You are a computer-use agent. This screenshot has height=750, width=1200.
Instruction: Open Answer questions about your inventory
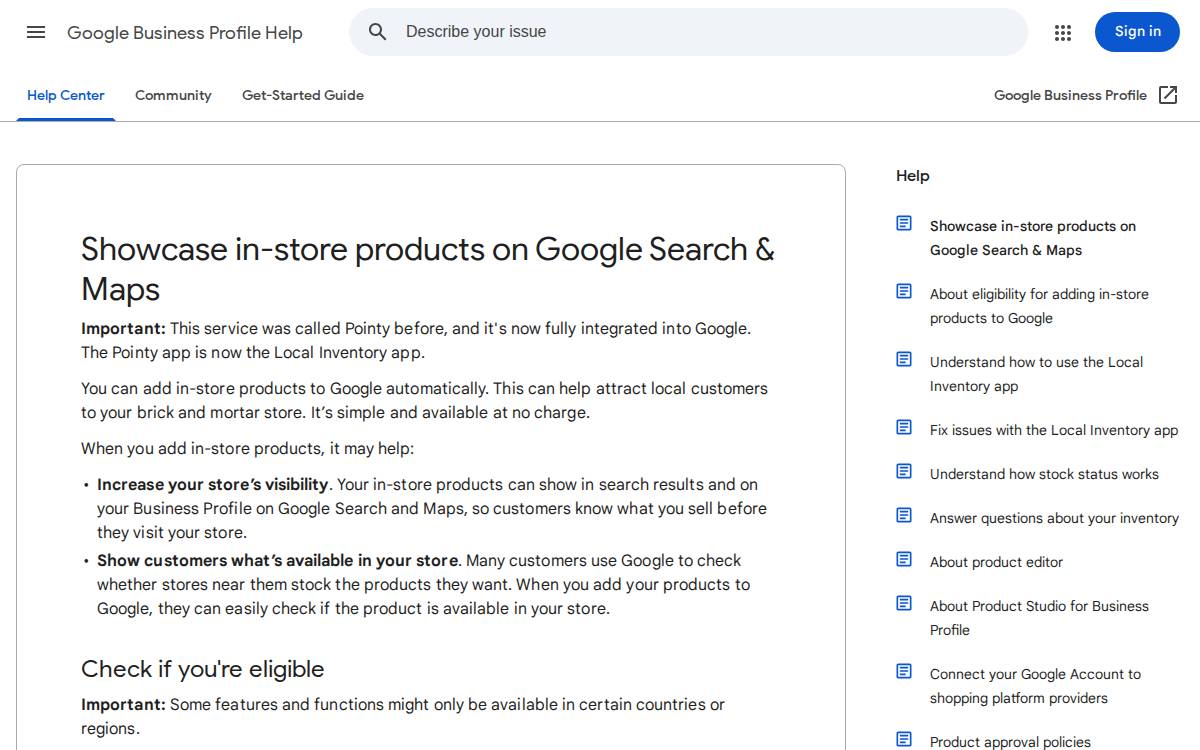point(1054,518)
